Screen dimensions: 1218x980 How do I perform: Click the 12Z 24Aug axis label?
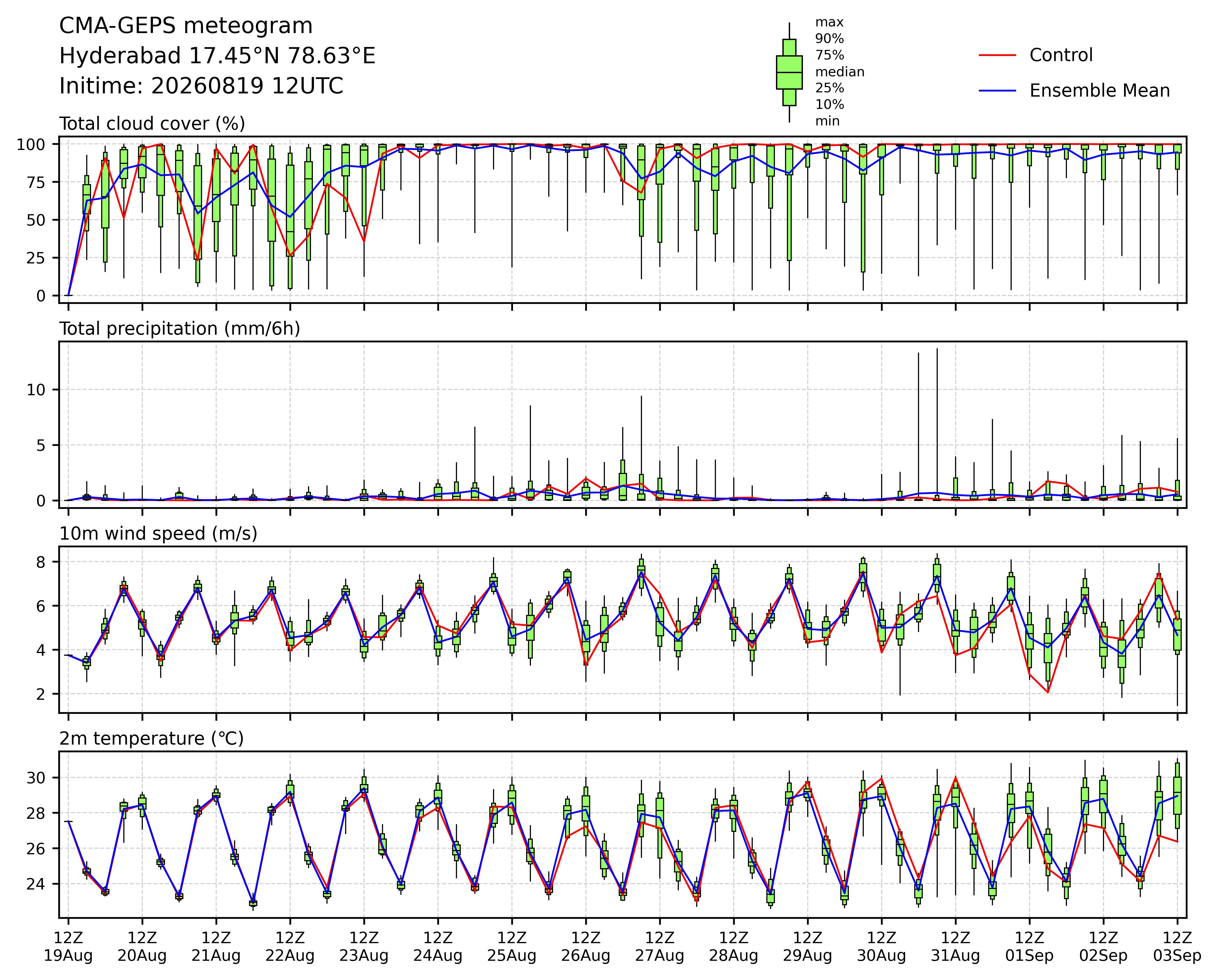(438, 948)
